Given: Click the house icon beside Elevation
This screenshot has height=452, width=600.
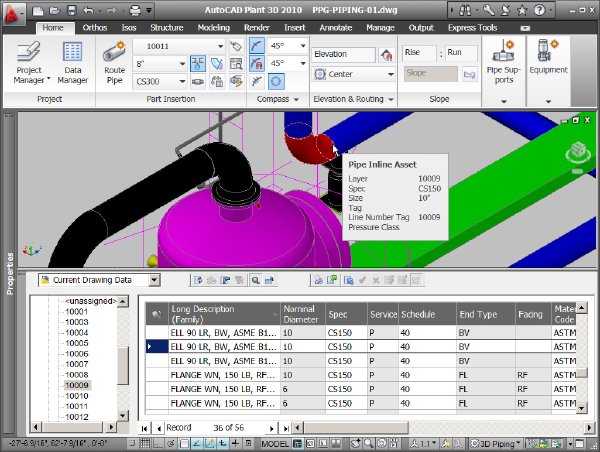Looking at the screenshot, I should point(386,55).
